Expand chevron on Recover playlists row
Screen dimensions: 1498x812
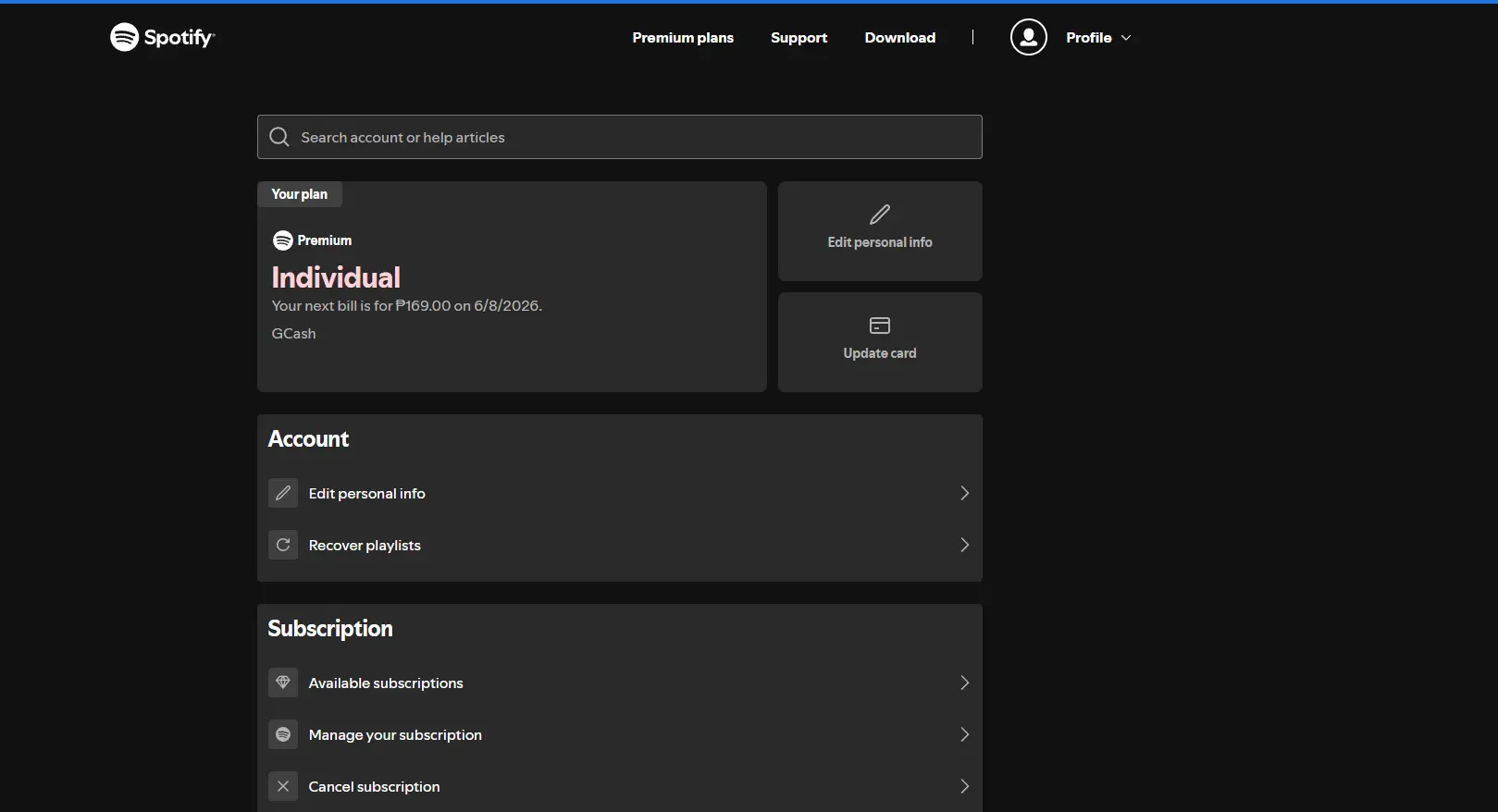pyautogui.click(x=964, y=545)
